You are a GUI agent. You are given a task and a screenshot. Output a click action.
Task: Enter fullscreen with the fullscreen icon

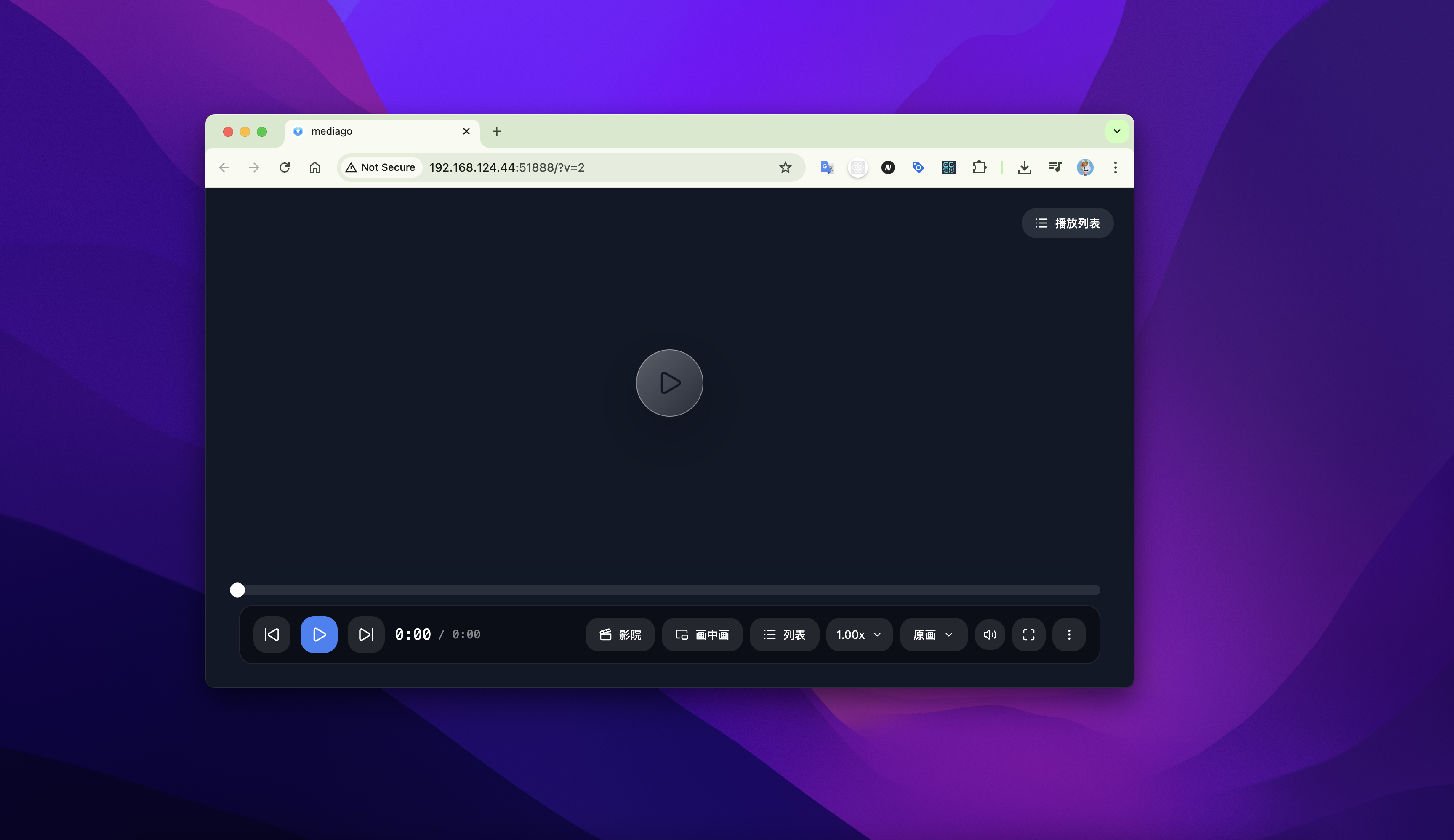pos(1029,634)
